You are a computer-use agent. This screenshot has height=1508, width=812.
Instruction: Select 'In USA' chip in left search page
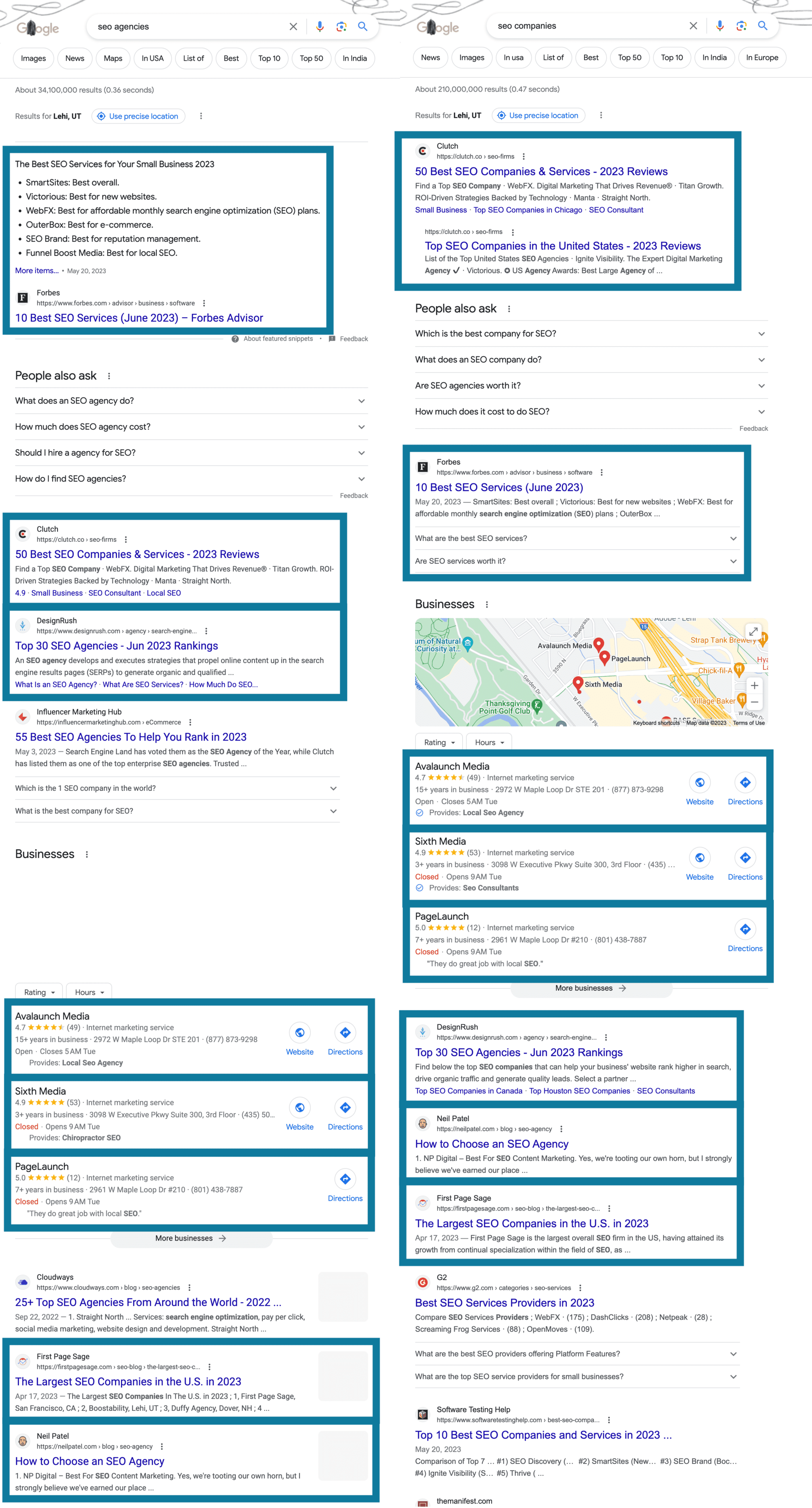(153, 59)
